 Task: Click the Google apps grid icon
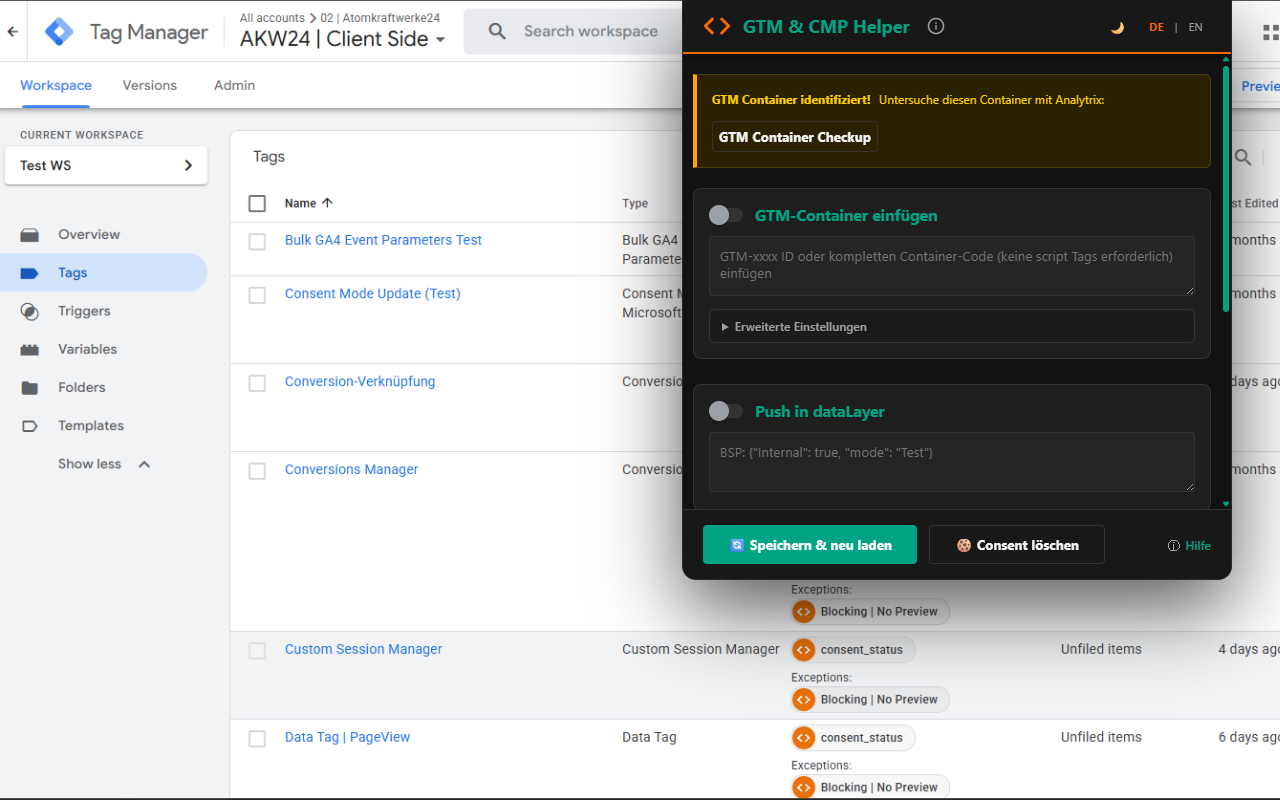(1271, 32)
